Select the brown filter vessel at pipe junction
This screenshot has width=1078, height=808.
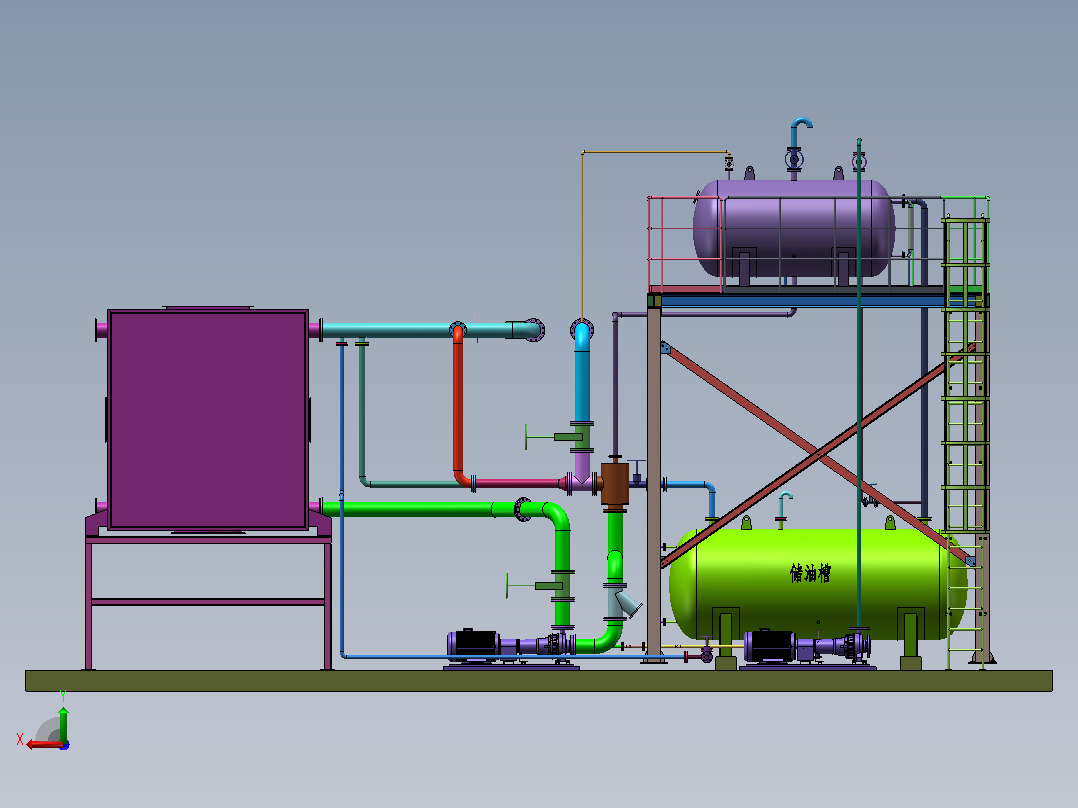(615, 483)
